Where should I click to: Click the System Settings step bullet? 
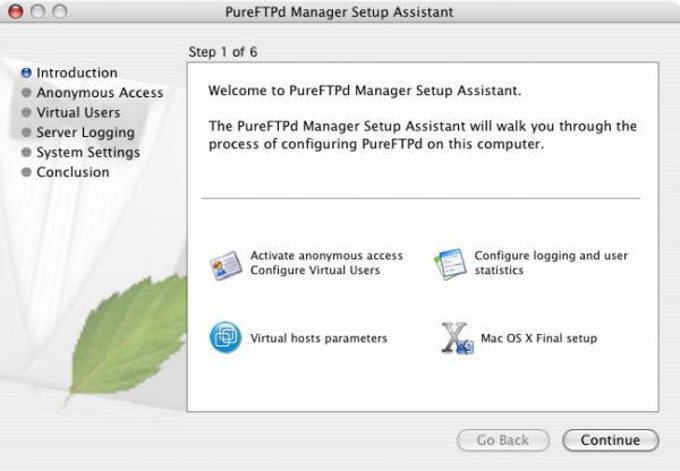(x=26, y=152)
